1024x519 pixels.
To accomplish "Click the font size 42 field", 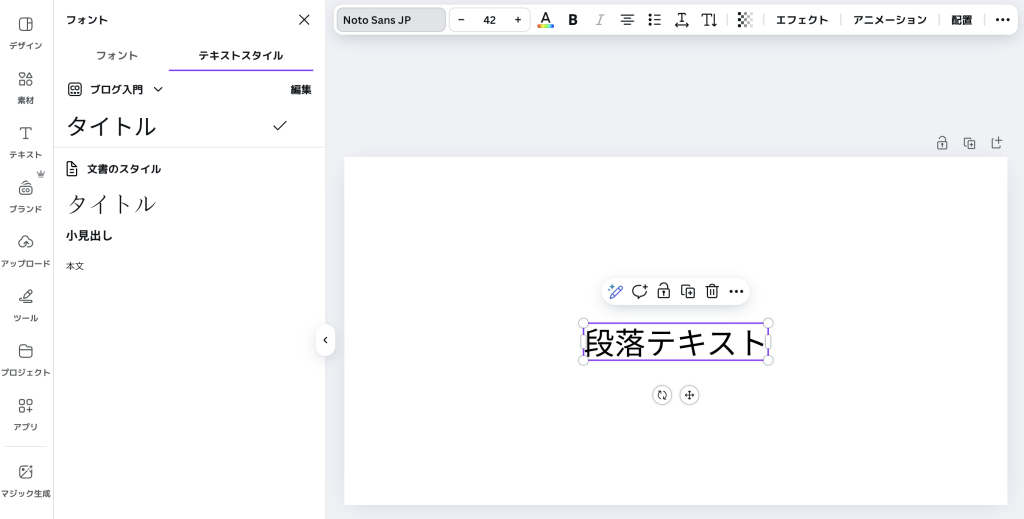I will pos(489,20).
